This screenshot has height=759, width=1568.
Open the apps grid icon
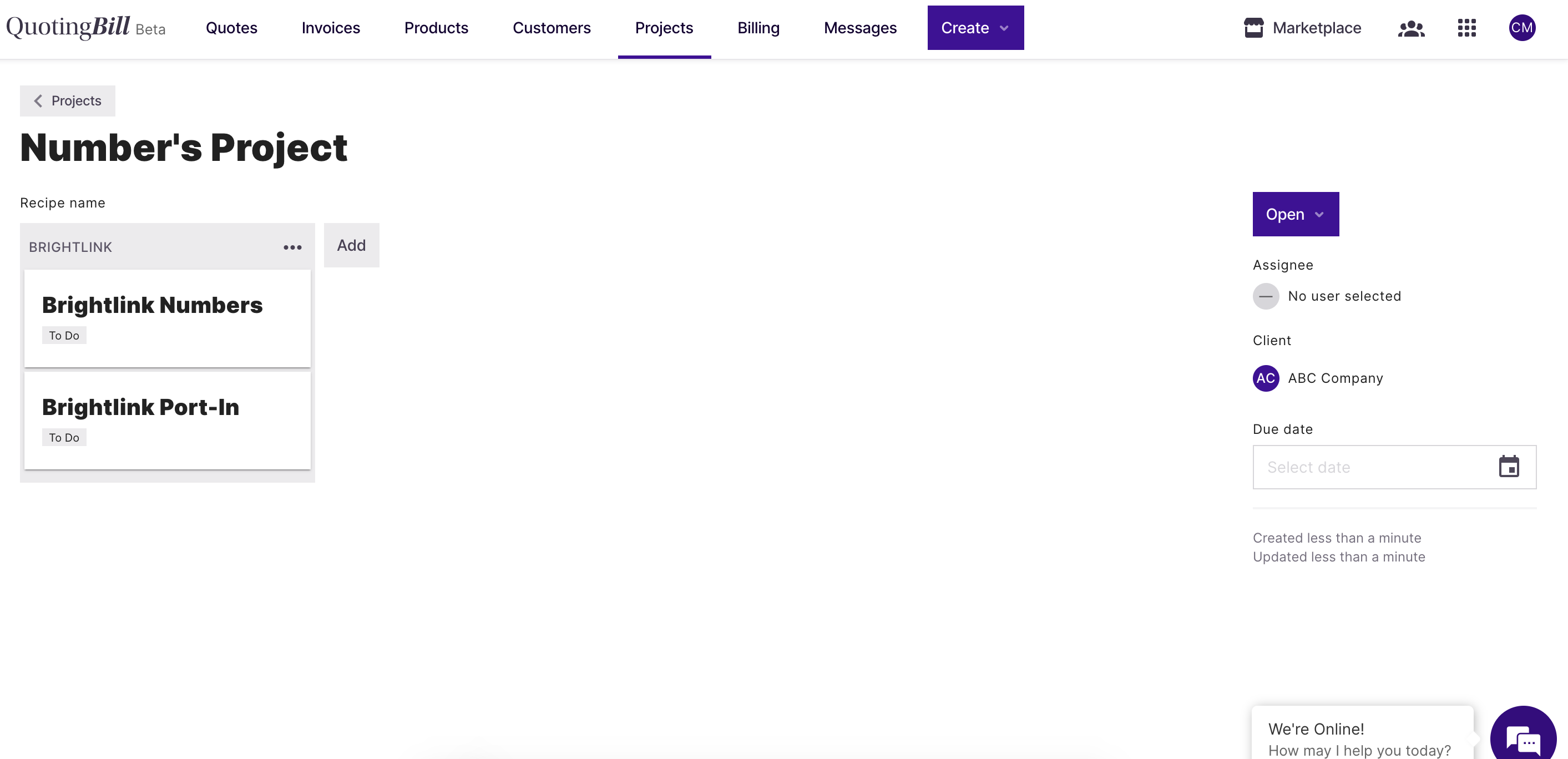[x=1466, y=28]
